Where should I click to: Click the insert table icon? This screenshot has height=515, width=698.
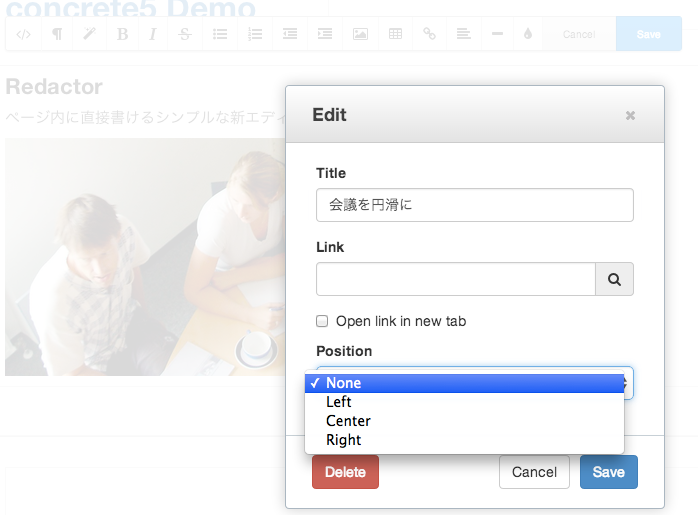coord(395,34)
